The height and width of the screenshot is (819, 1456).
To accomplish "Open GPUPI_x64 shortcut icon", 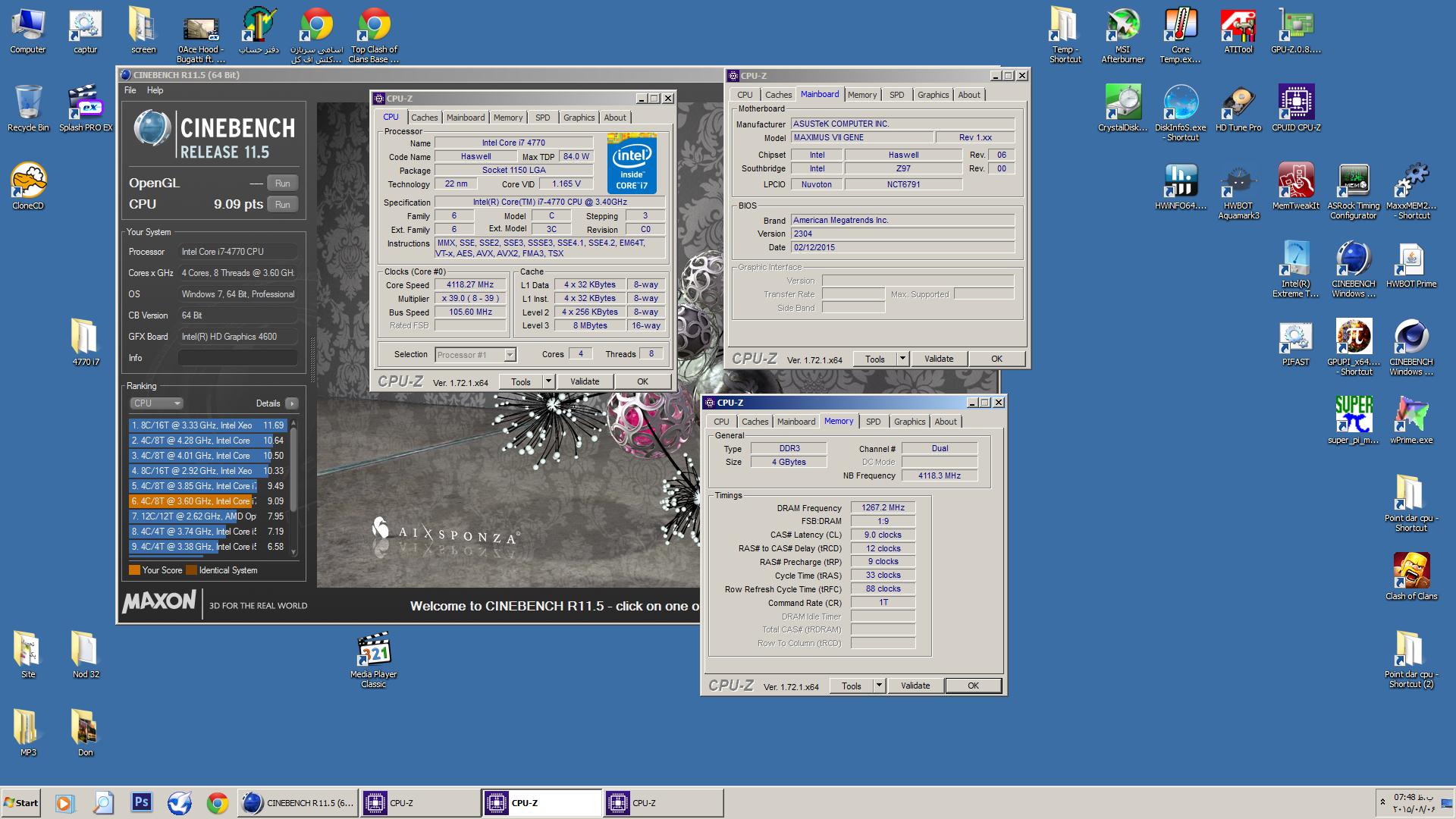I will click(1353, 347).
